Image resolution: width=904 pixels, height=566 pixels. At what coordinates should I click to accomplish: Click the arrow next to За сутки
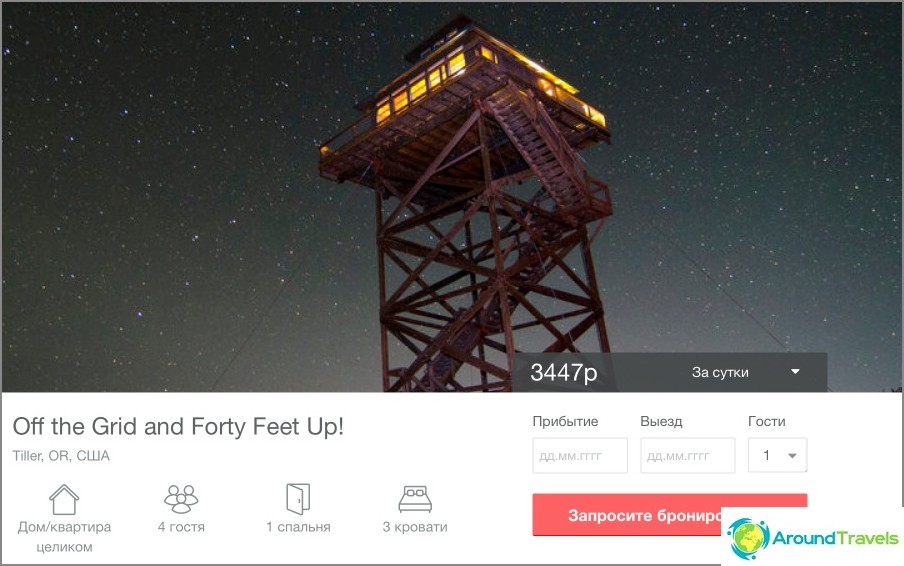click(796, 372)
